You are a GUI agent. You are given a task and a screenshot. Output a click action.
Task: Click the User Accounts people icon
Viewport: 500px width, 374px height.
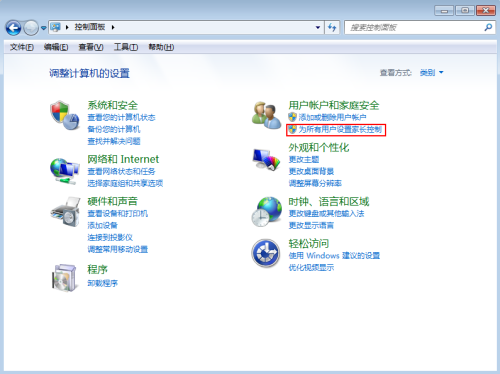[x=266, y=115]
